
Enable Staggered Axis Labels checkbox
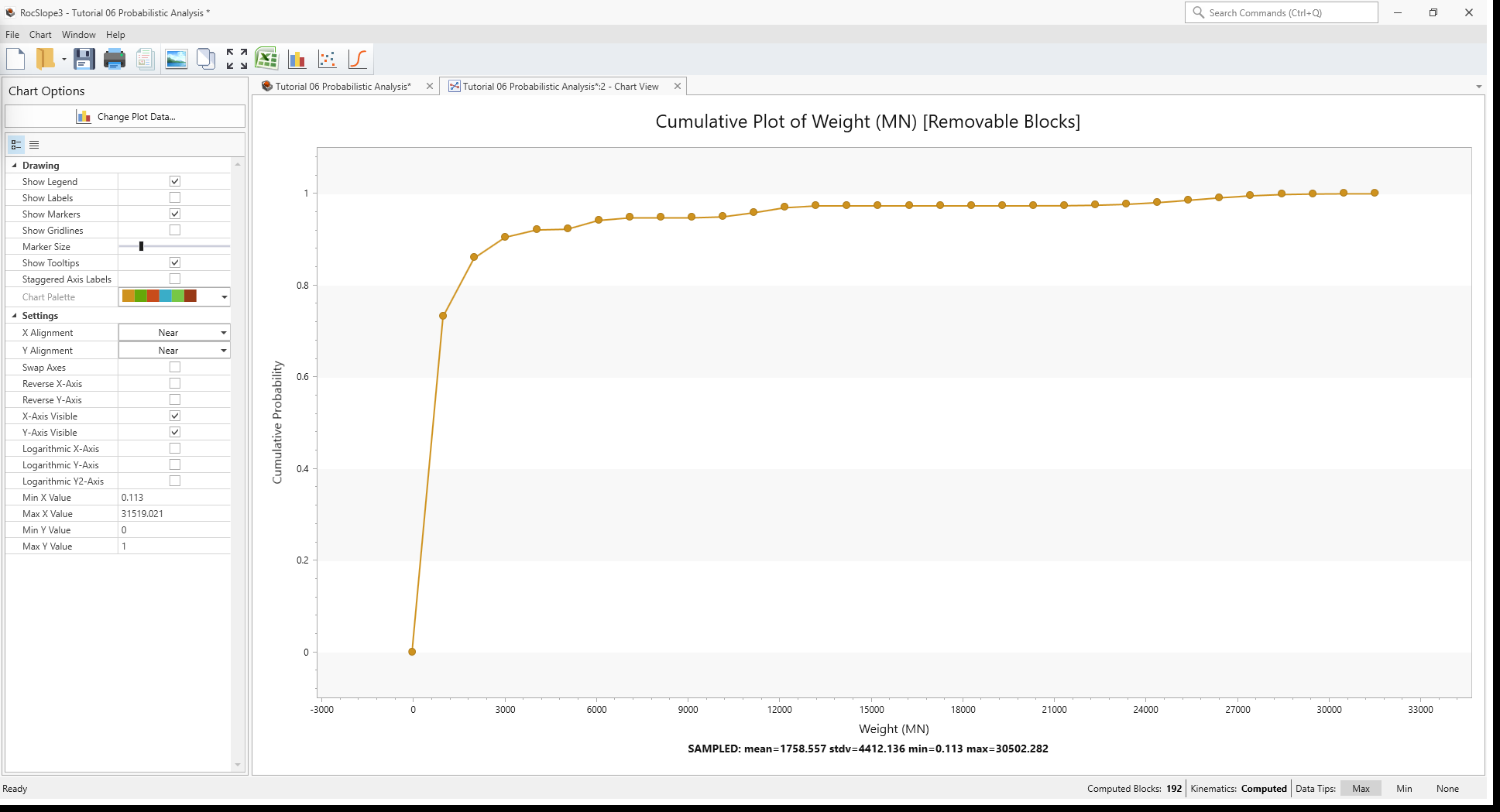(175, 279)
